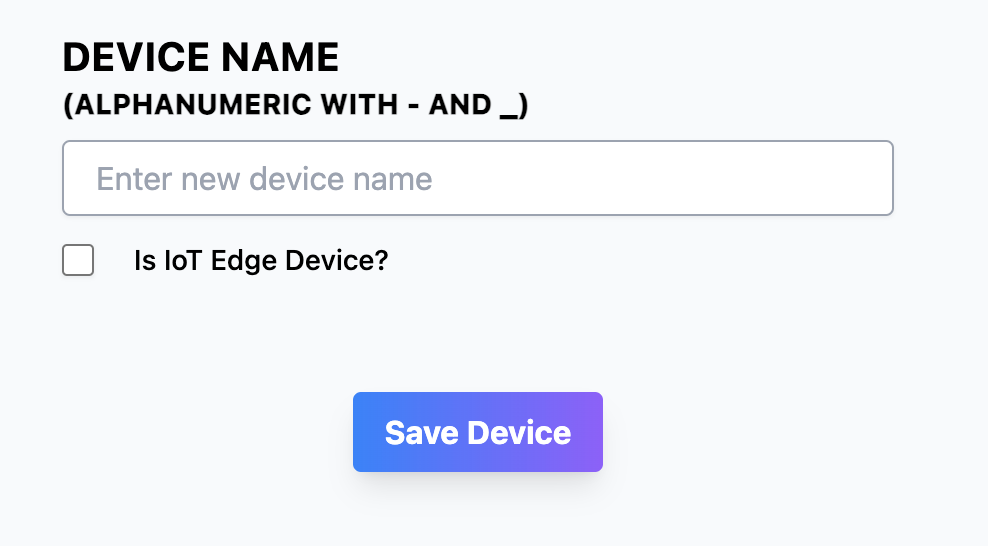Activate the Device Name text input box
The width and height of the screenshot is (988, 546).
click(x=478, y=178)
